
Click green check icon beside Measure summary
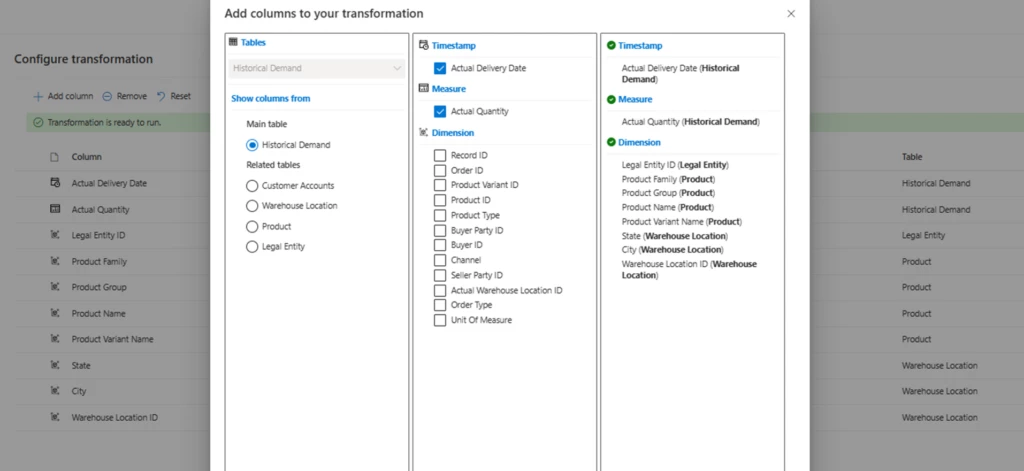click(611, 99)
